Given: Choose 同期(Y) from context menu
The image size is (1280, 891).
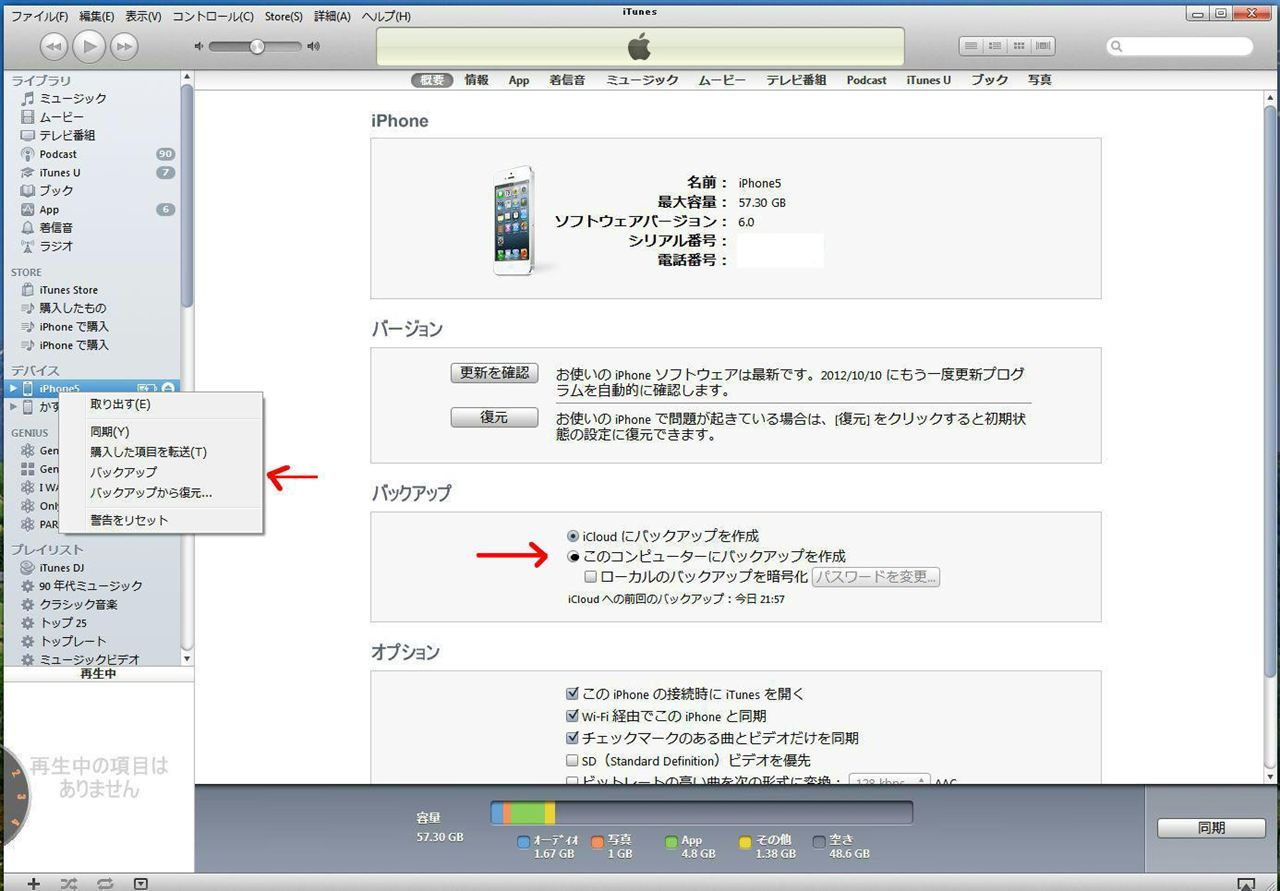Looking at the screenshot, I should coord(161,432).
